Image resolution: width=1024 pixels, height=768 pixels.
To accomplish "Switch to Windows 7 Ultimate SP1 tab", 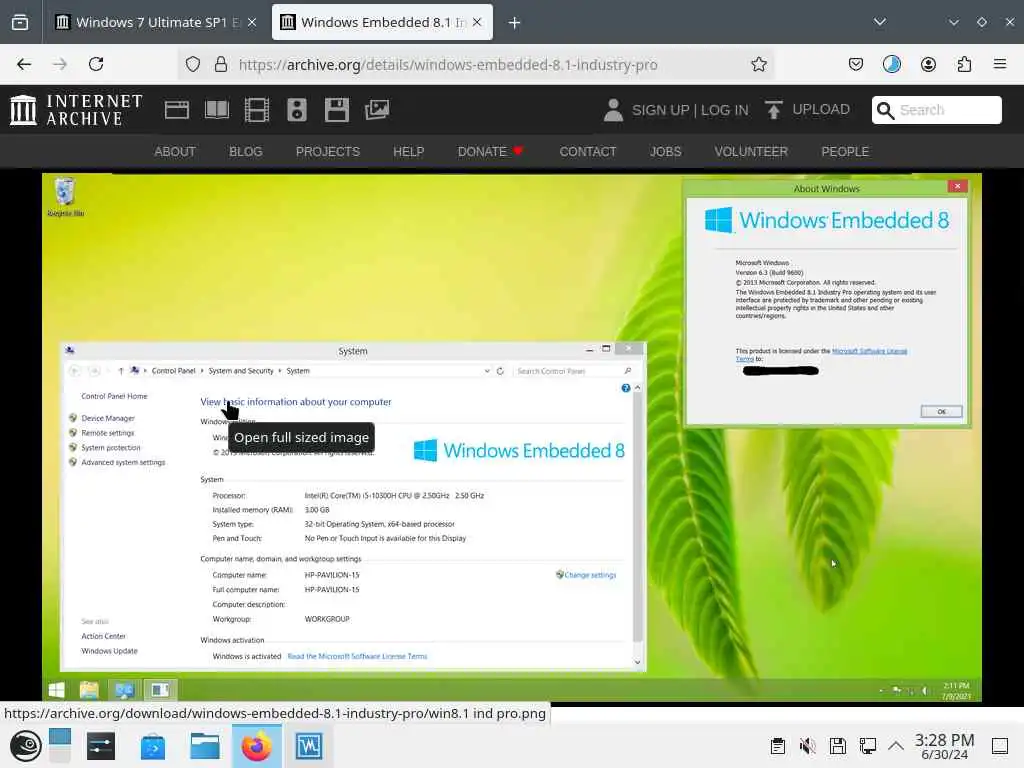I will [x=155, y=22].
